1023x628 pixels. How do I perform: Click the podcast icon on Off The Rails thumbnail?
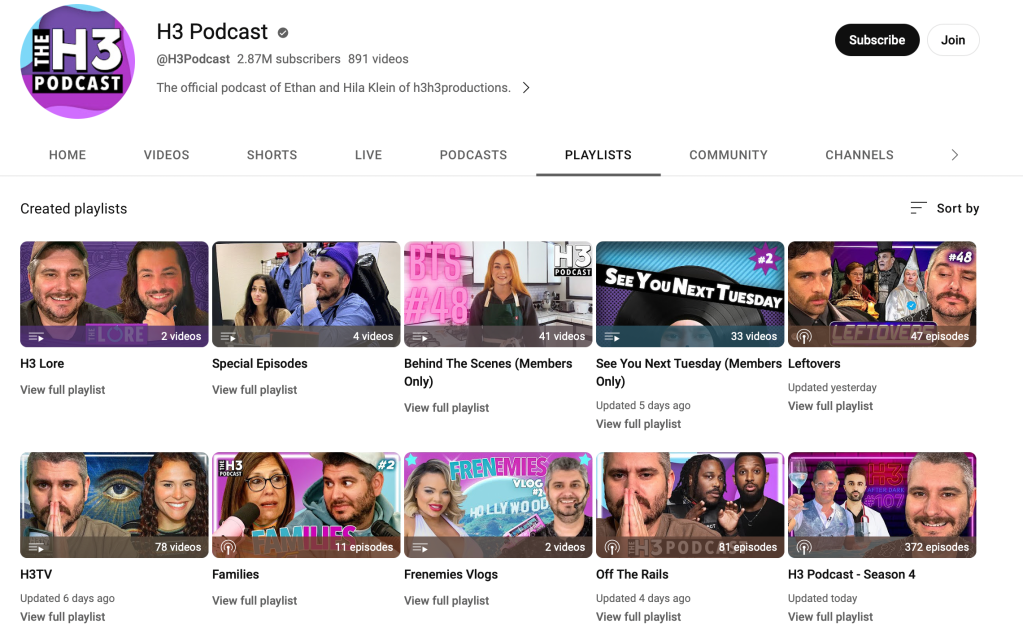click(x=611, y=547)
